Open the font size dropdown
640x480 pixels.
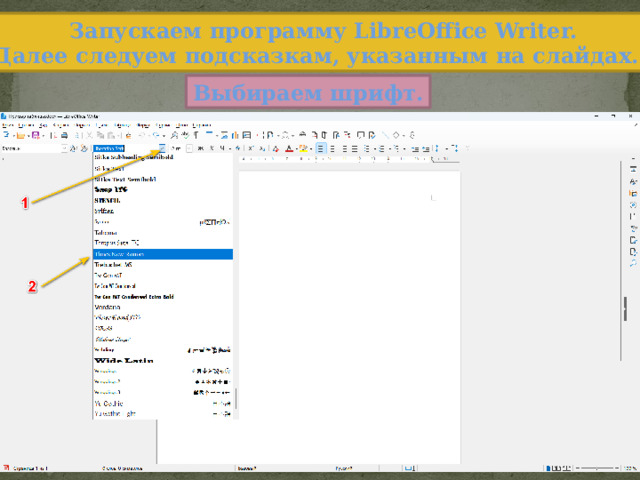[189, 149]
